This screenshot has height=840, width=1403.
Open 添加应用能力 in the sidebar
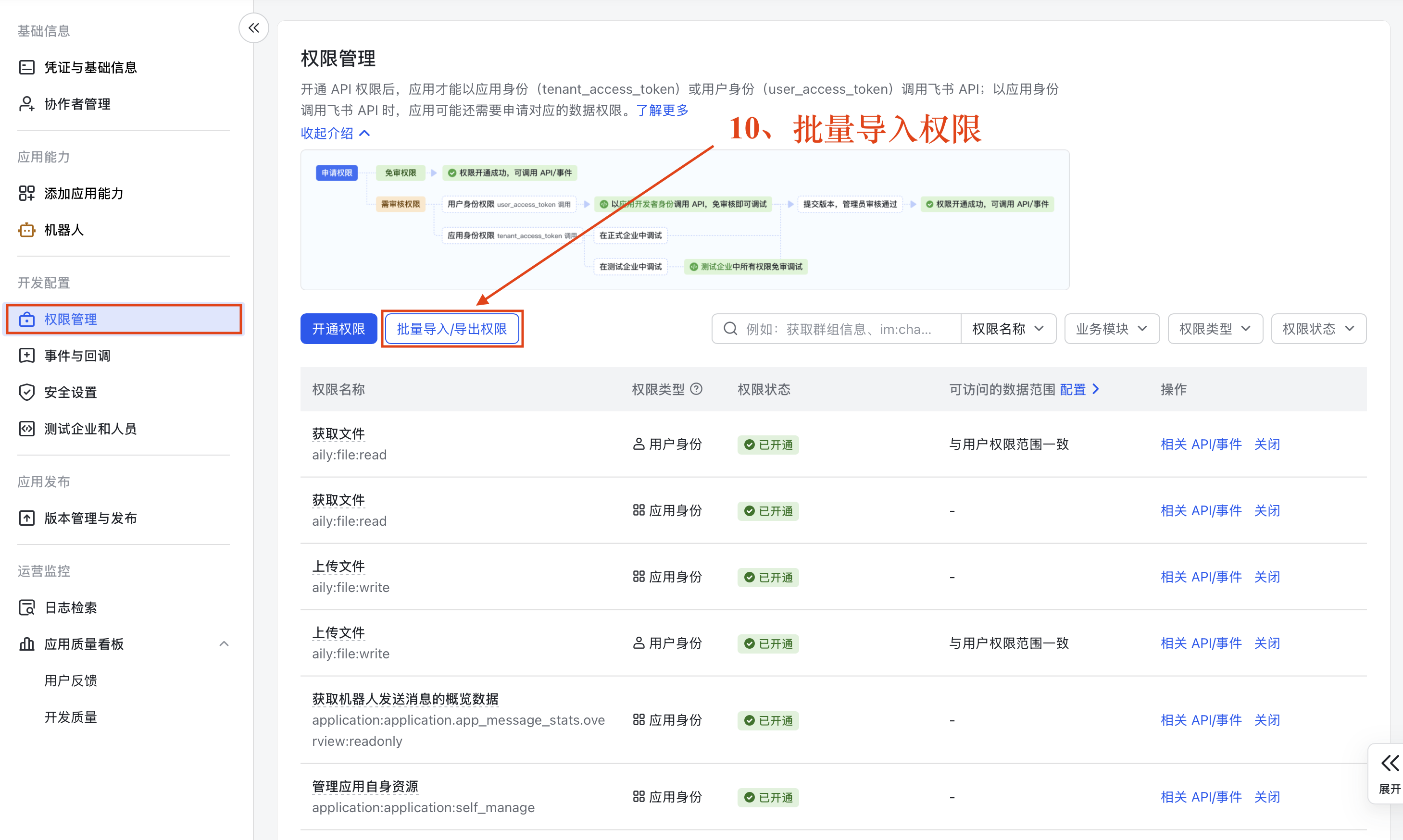(x=124, y=194)
